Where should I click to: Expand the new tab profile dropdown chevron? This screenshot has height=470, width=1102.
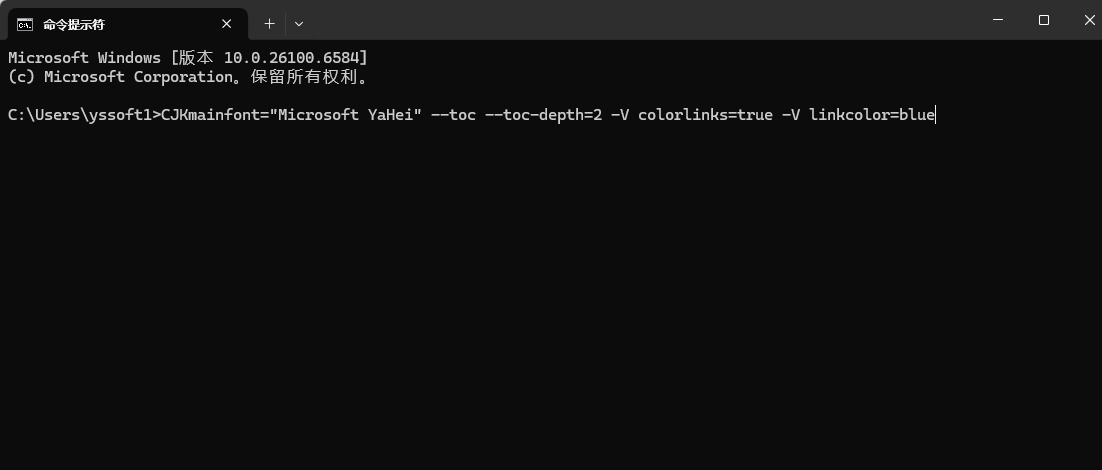299,23
